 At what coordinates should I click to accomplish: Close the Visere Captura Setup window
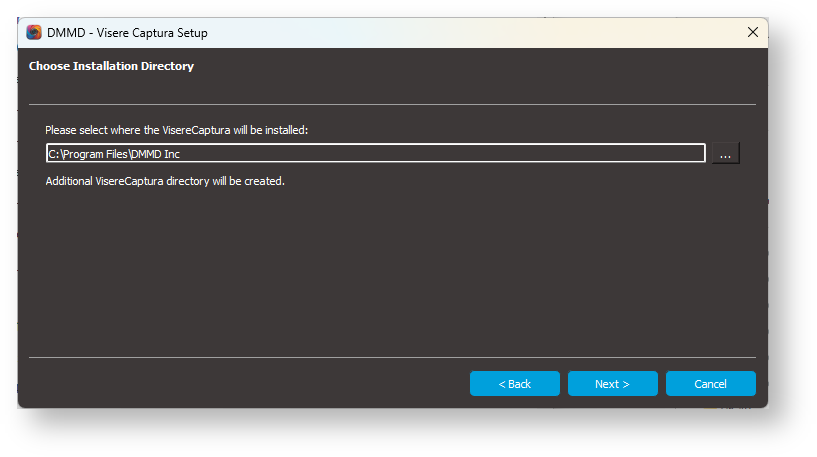pyautogui.click(x=753, y=32)
